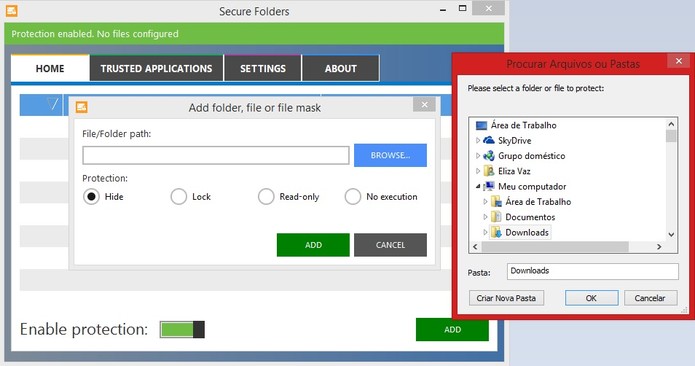Select the Documentos folder icon
The width and height of the screenshot is (695, 366).
(496, 217)
